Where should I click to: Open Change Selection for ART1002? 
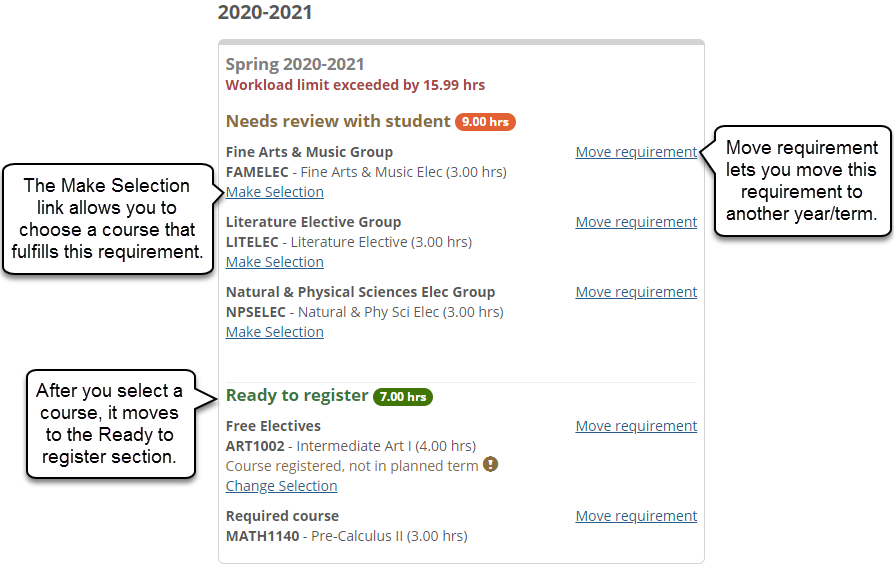(281, 486)
